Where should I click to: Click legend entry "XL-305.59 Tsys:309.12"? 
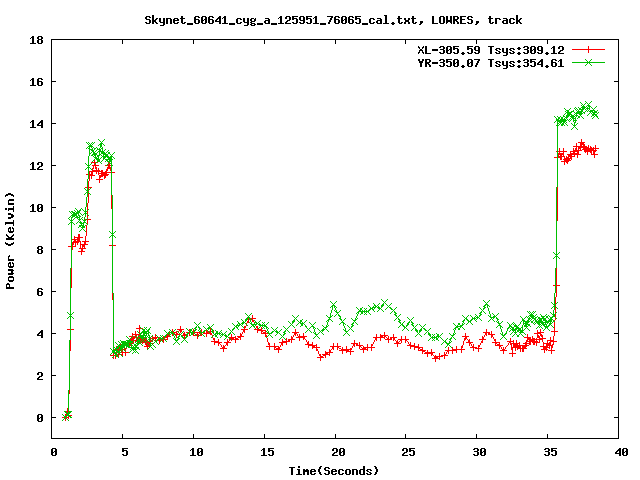pos(491,50)
